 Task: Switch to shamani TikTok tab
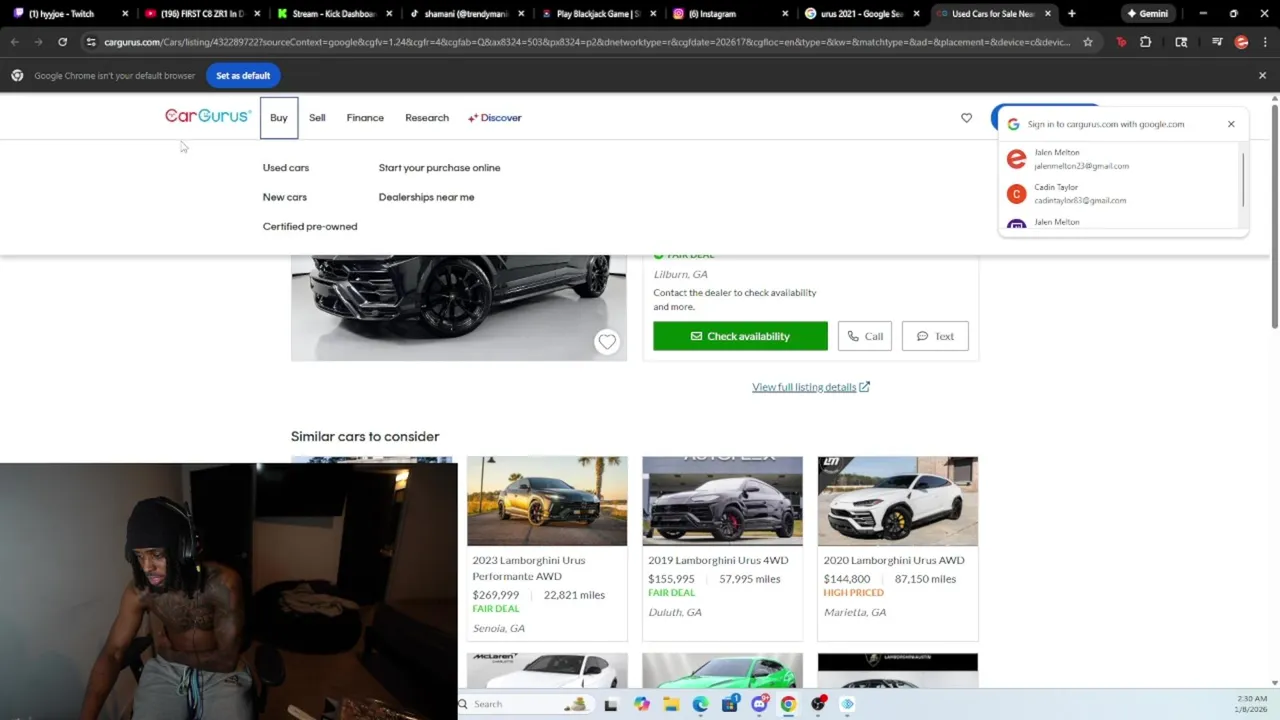pyautogui.click(x=466, y=14)
